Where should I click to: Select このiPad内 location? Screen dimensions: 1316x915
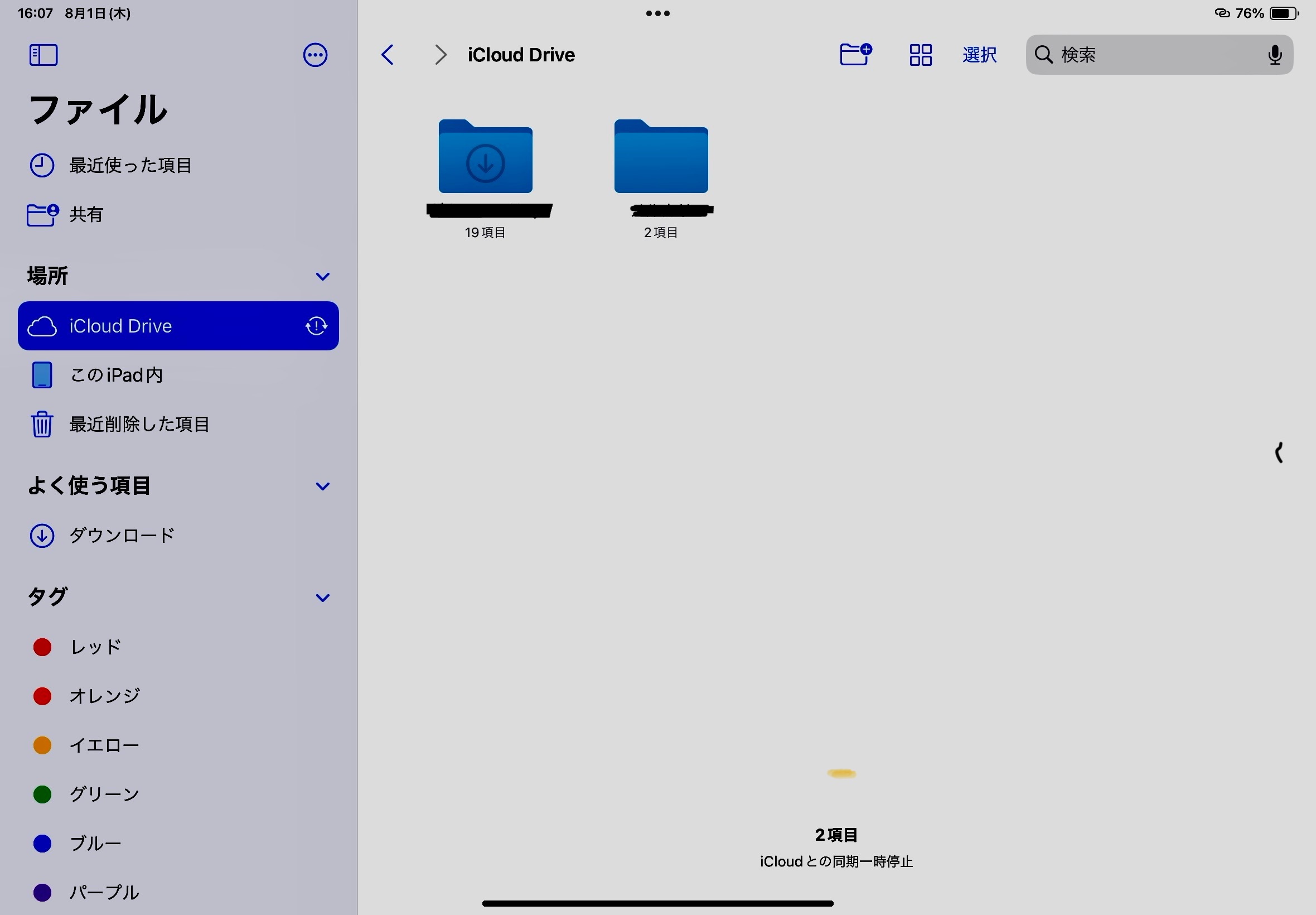(117, 375)
